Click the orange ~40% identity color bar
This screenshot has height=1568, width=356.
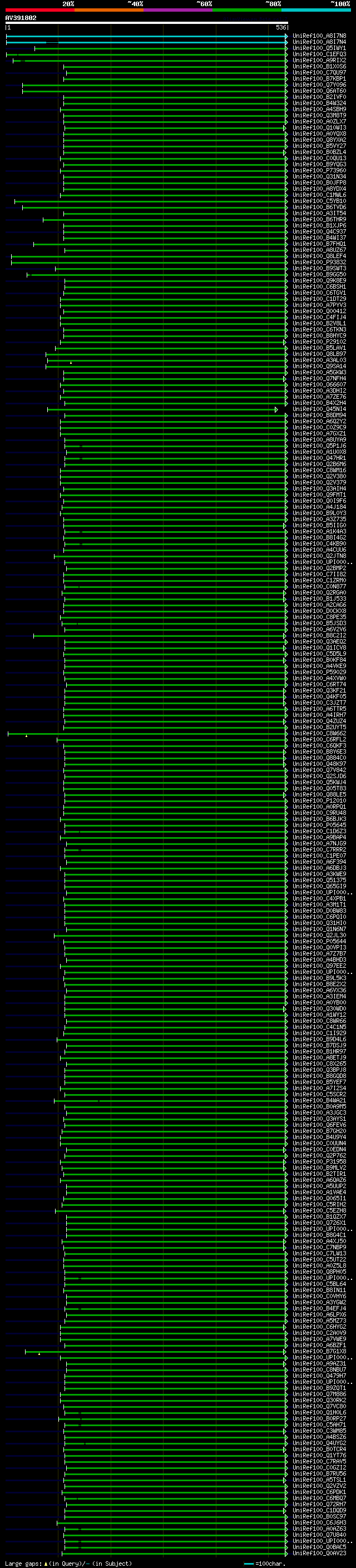point(109,10)
